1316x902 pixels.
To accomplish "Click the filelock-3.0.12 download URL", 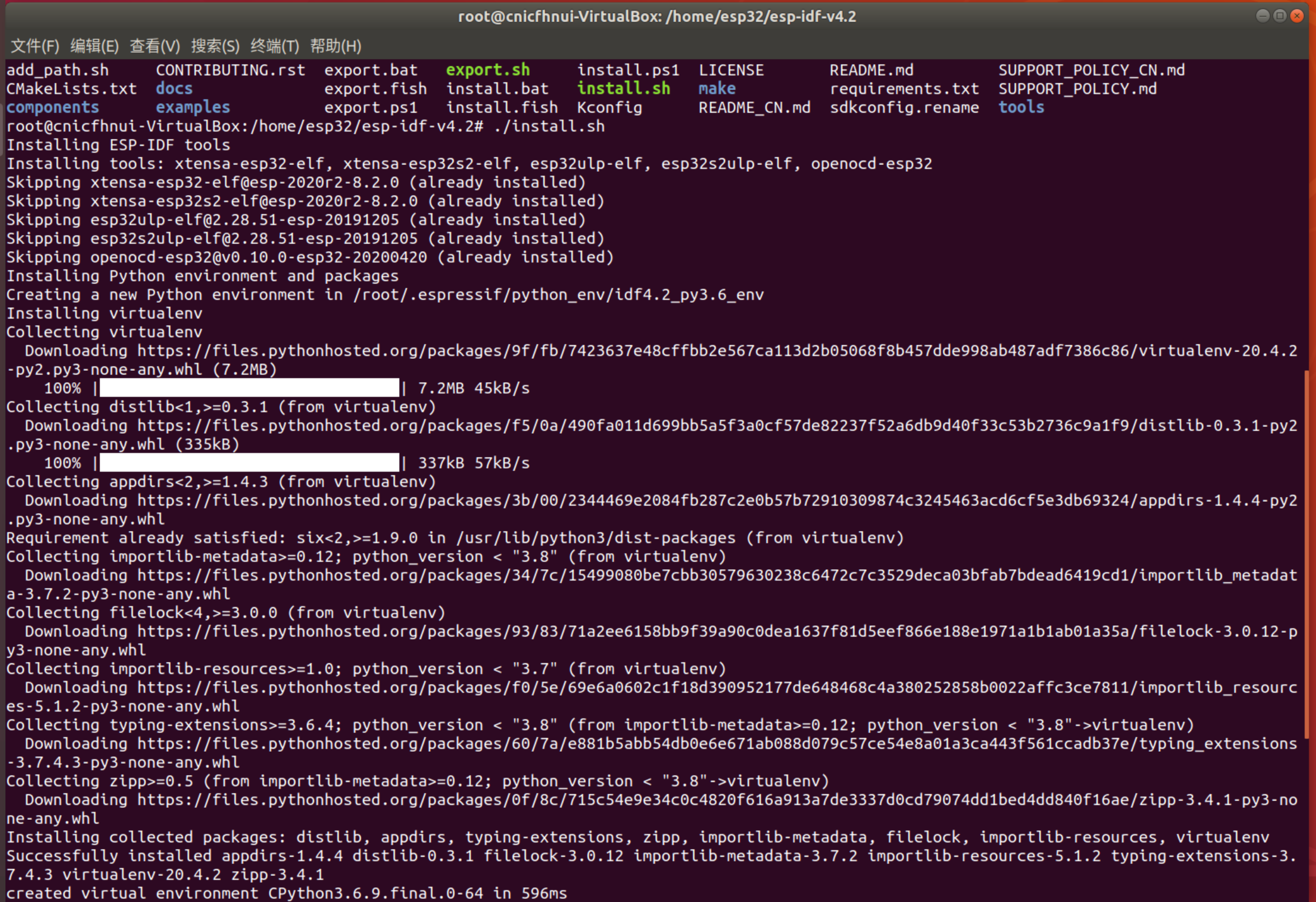I will (x=624, y=631).
